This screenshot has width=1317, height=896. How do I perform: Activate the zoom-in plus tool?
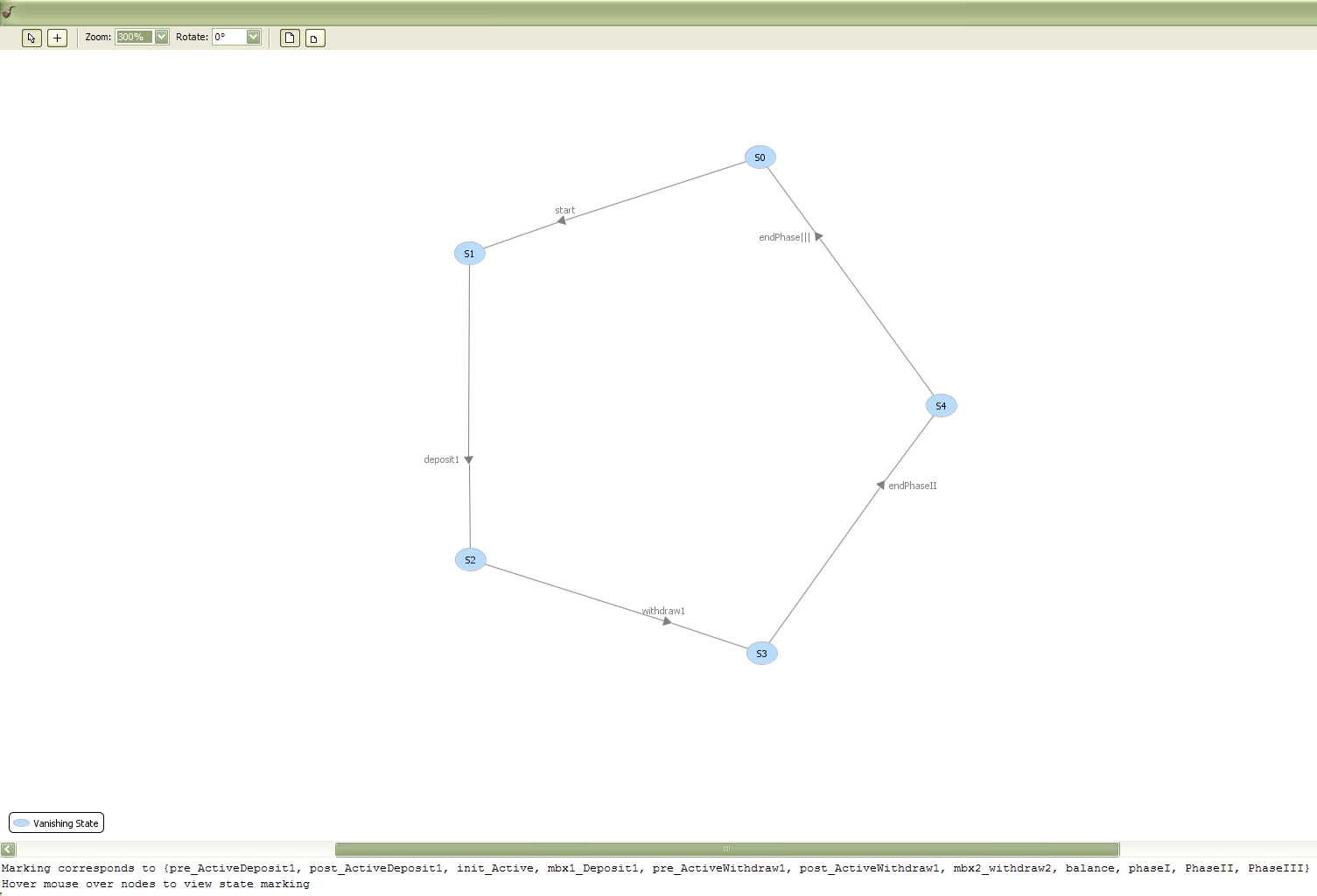[x=56, y=38]
